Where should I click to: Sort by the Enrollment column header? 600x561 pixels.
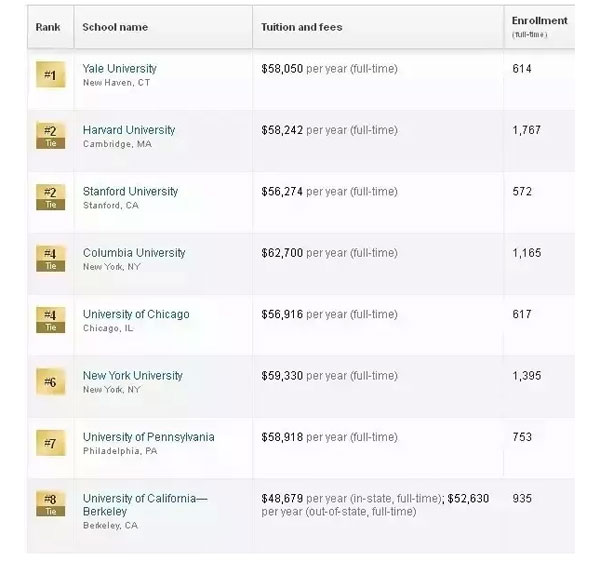(x=540, y=21)
